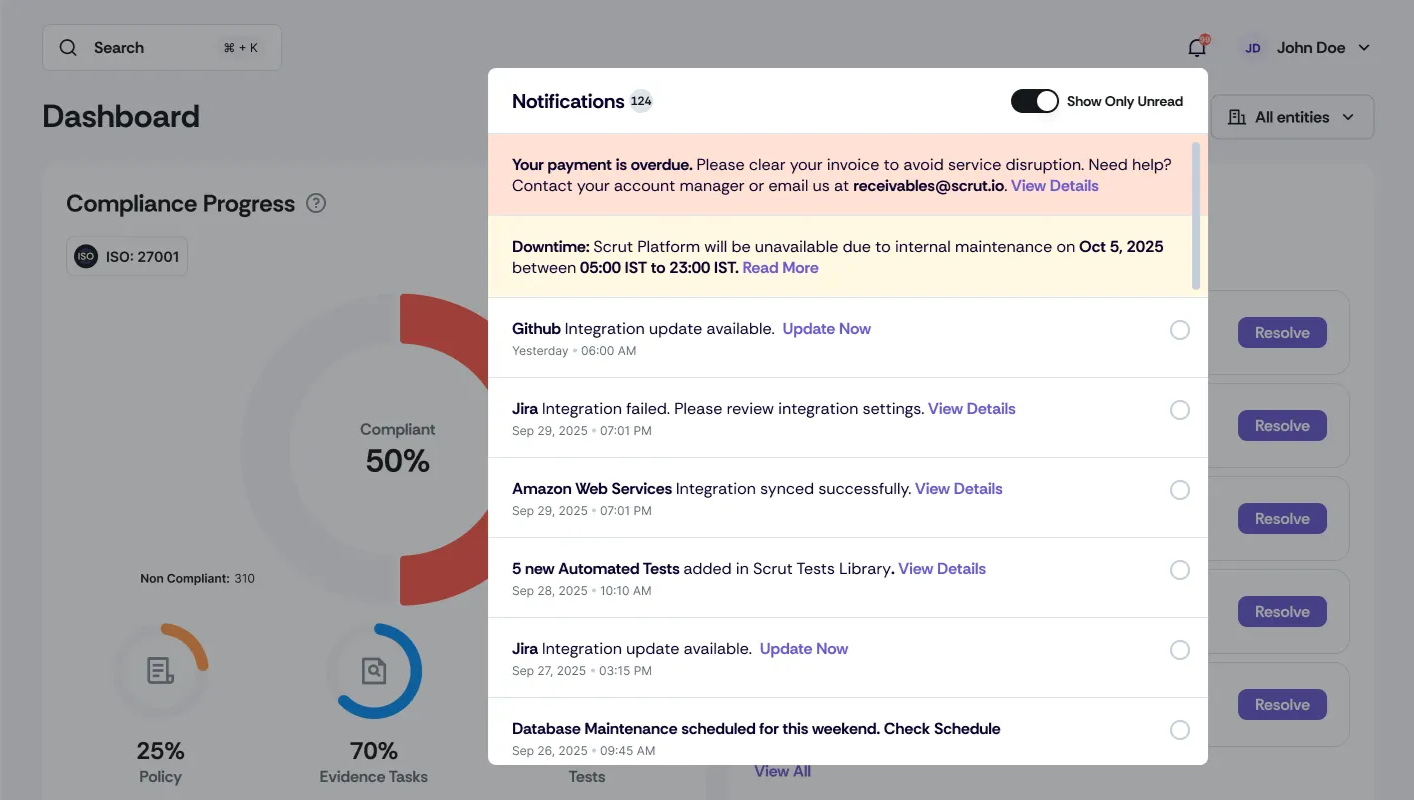1414x800 pixels.
Task: Click the ISO 27001 badge icon
Action: coord(86,257)
